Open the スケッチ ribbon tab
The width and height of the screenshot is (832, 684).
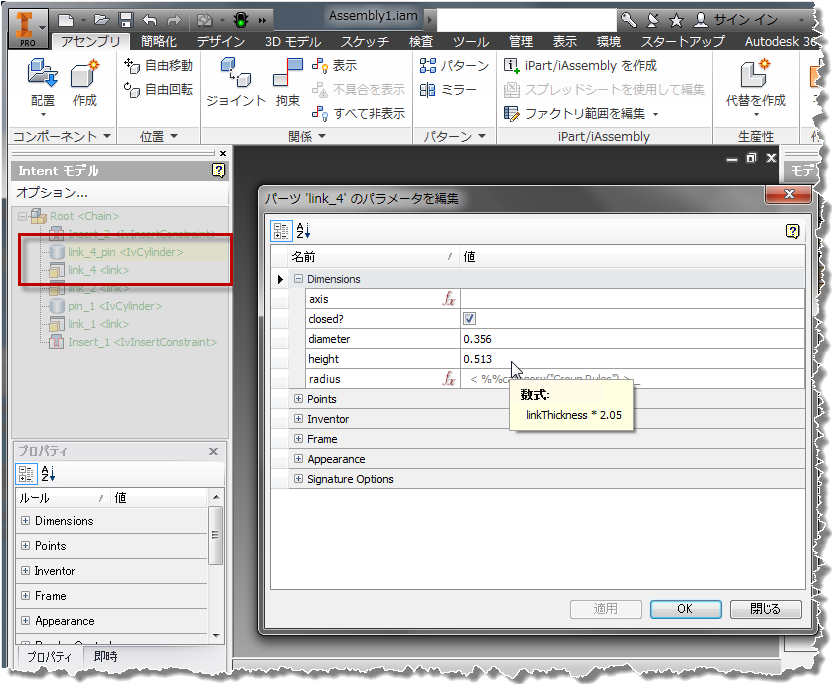(x=365, y=41)
